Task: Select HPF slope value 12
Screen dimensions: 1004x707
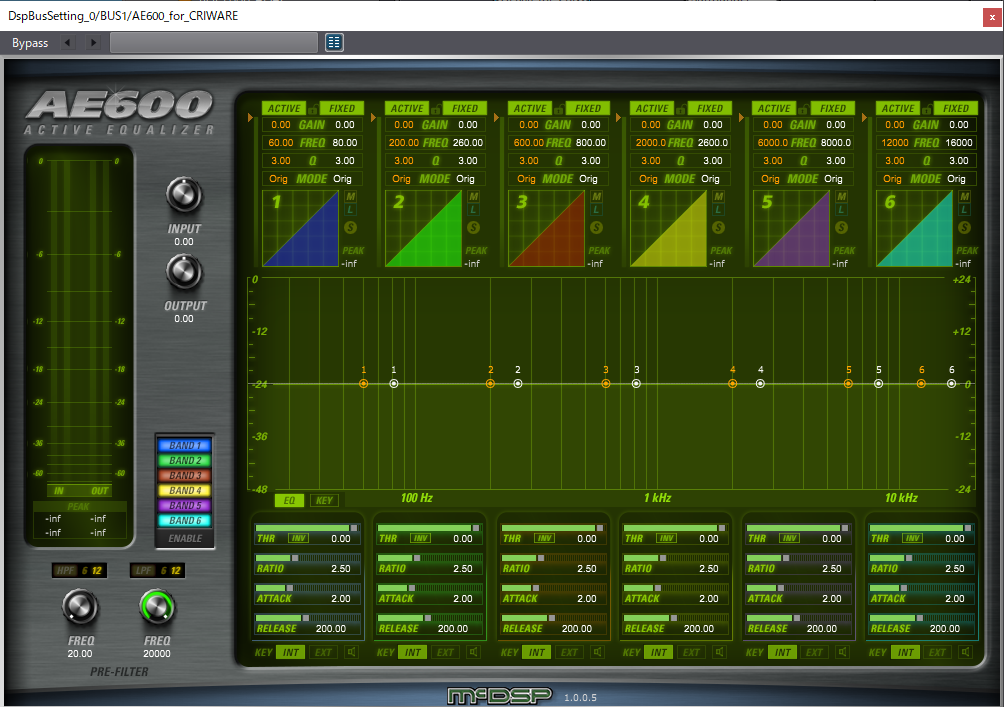Action: click(x=97, y=570)
